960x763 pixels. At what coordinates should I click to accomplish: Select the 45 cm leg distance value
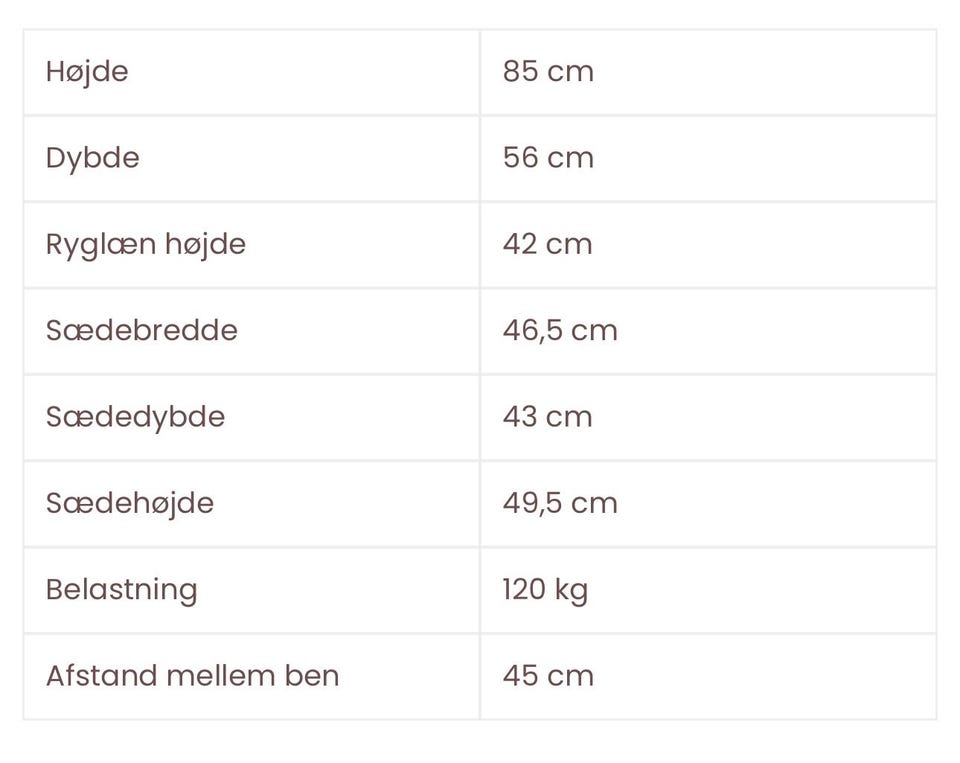[x=548, y=675]
